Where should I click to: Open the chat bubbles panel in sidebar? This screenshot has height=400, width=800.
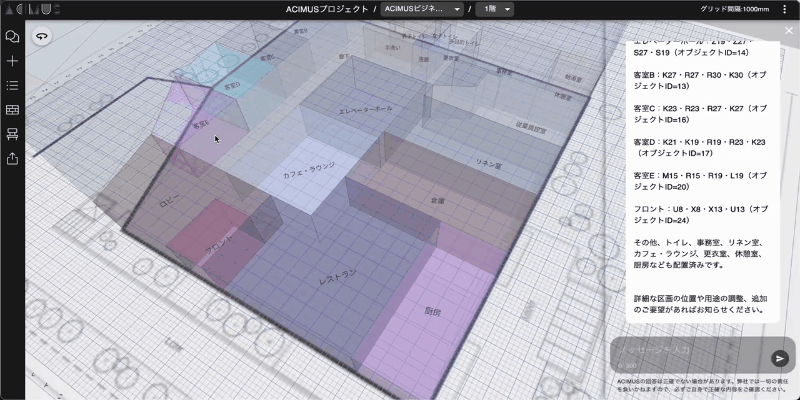point(13,37)
